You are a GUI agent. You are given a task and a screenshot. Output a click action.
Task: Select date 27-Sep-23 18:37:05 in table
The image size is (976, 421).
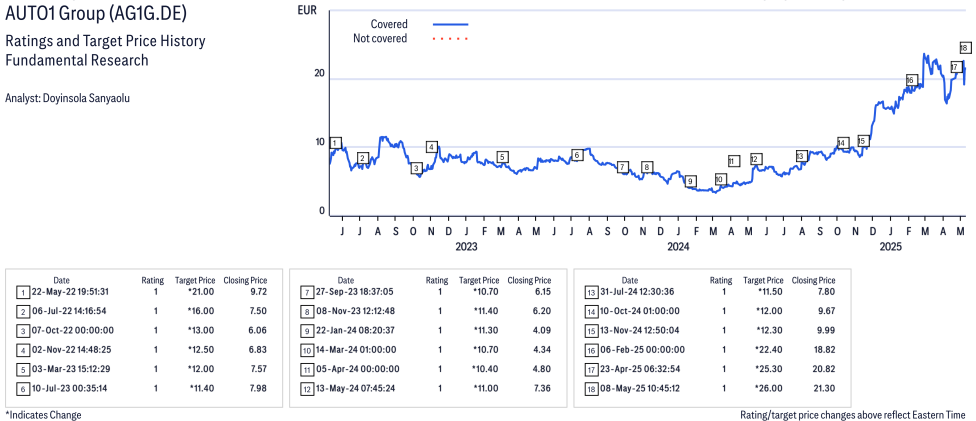click(x=357, y=291)
